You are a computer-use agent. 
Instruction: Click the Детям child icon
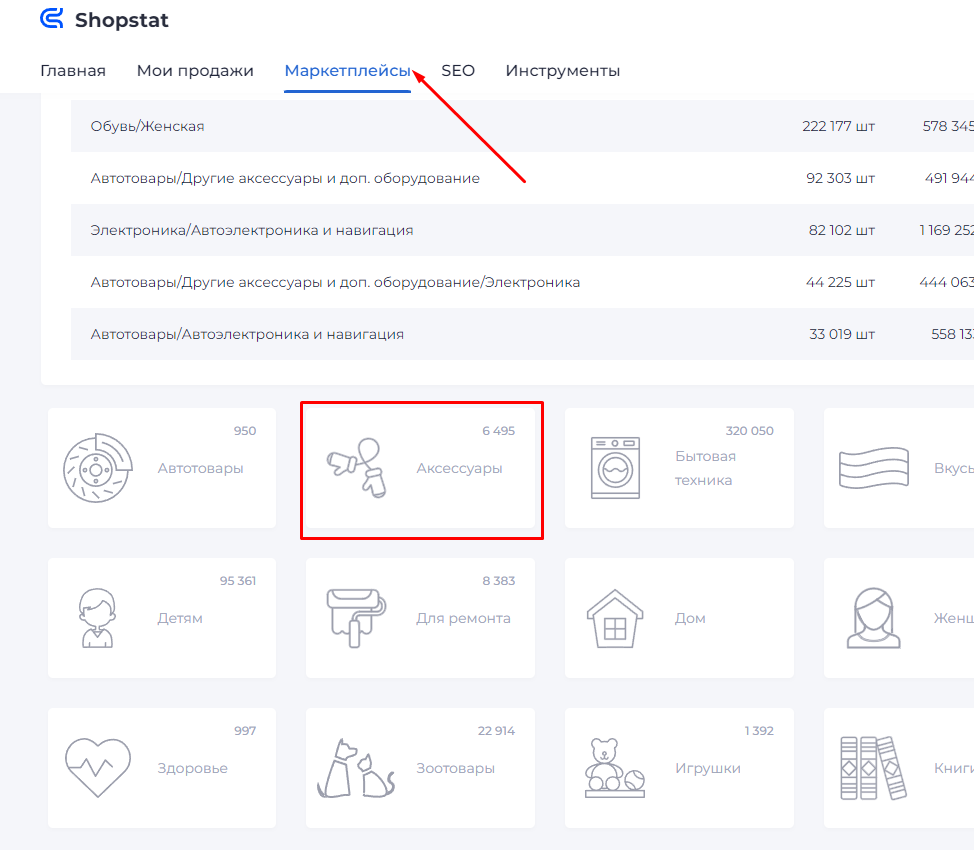[x=97, y=618]
